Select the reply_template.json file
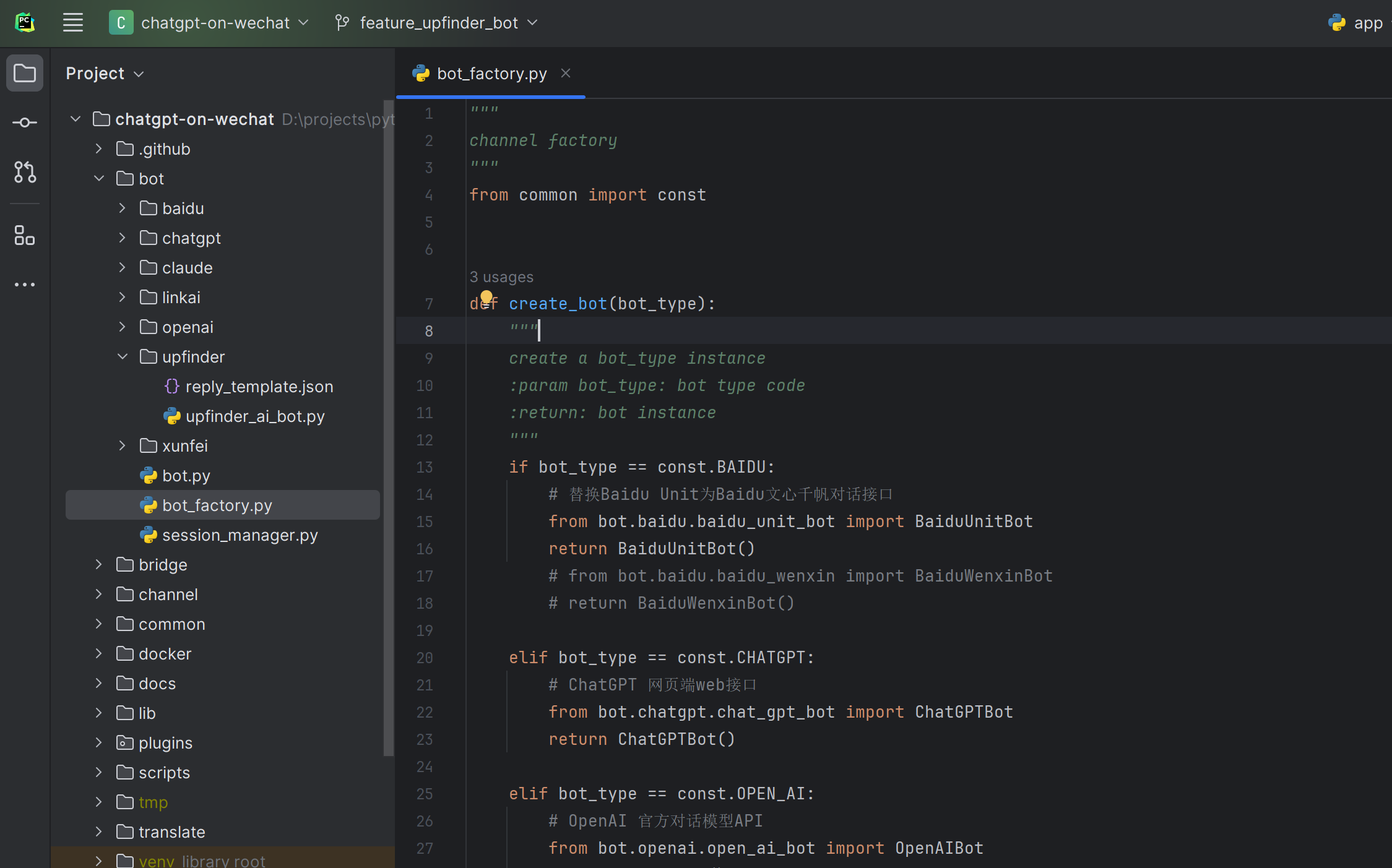This screenshot has width=1392, height=868. [248, 387]
